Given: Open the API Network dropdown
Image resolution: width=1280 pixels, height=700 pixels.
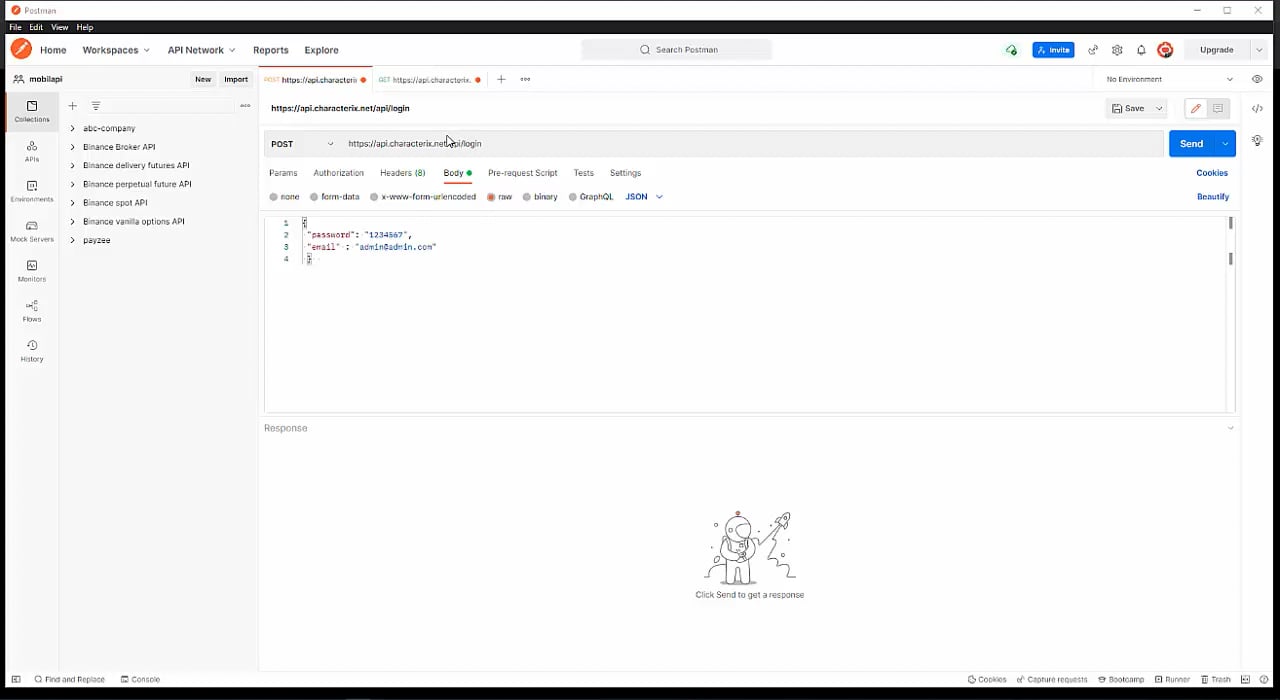Looking at the screenshot, I should point(201,50).
